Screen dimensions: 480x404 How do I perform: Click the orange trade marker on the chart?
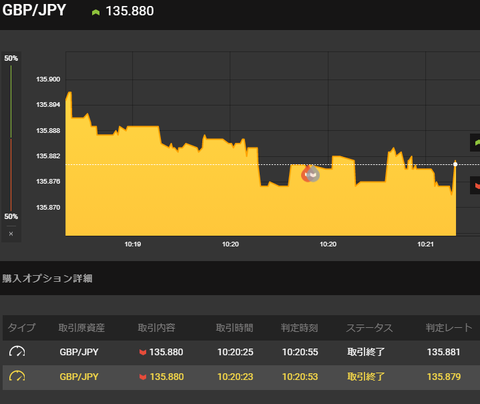coord(306,174)
